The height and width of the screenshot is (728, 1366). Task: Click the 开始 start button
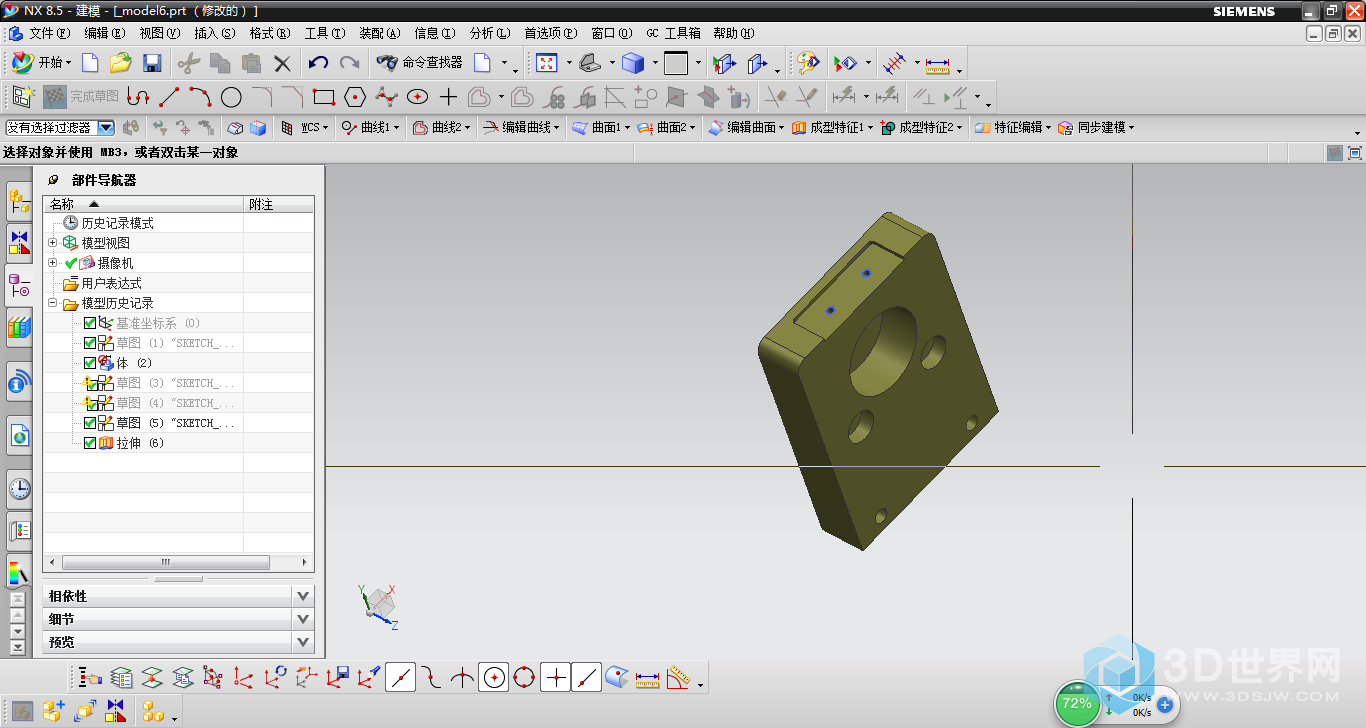tap(42, 63)
